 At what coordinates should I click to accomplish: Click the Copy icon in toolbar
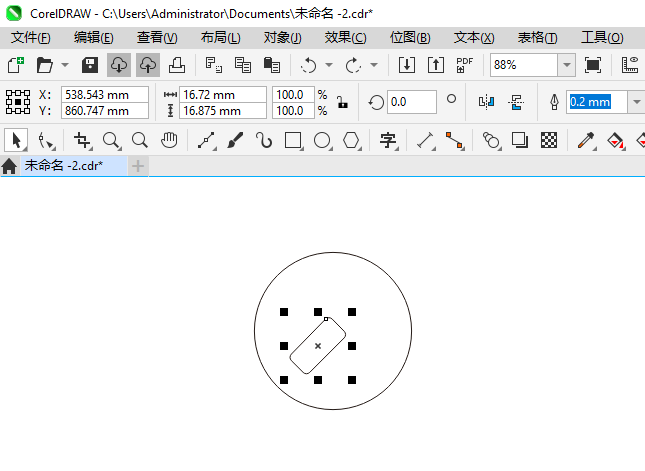pos(243,65)
